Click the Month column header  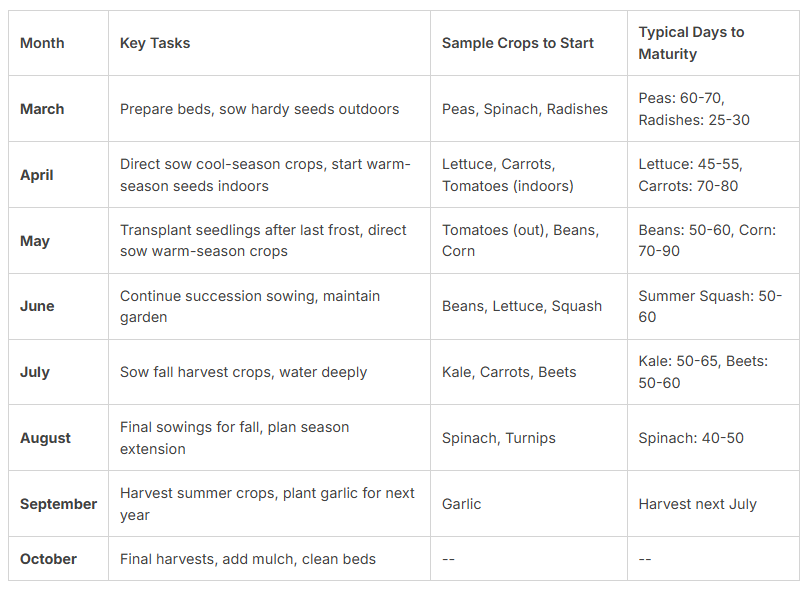[x=42, y=43]
